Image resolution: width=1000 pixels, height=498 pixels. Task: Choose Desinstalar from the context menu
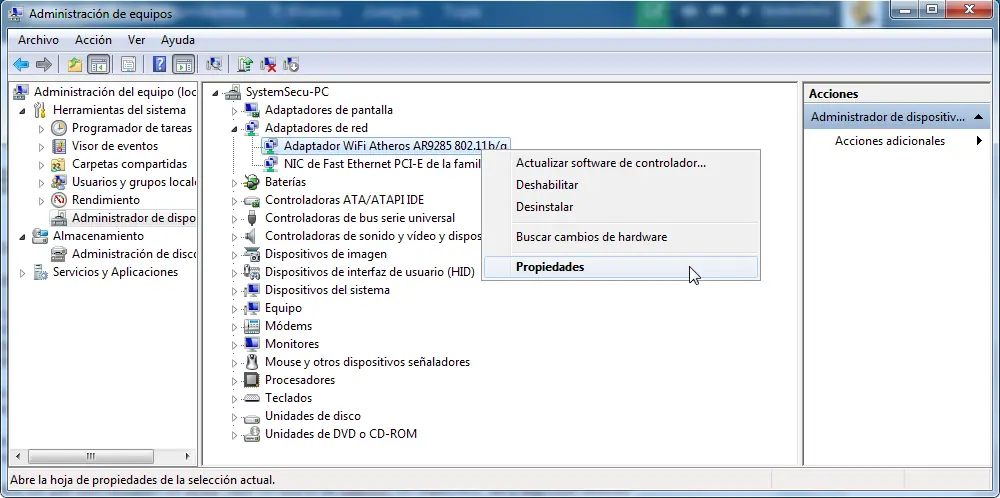click(621, 207)
